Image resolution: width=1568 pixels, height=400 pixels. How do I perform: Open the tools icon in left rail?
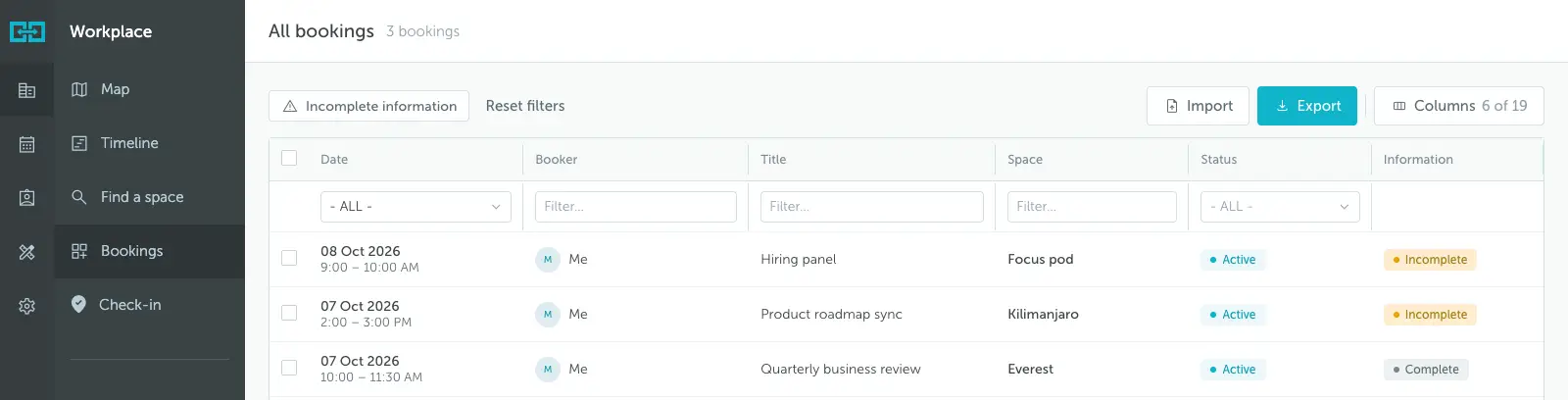tap(26, 252)
